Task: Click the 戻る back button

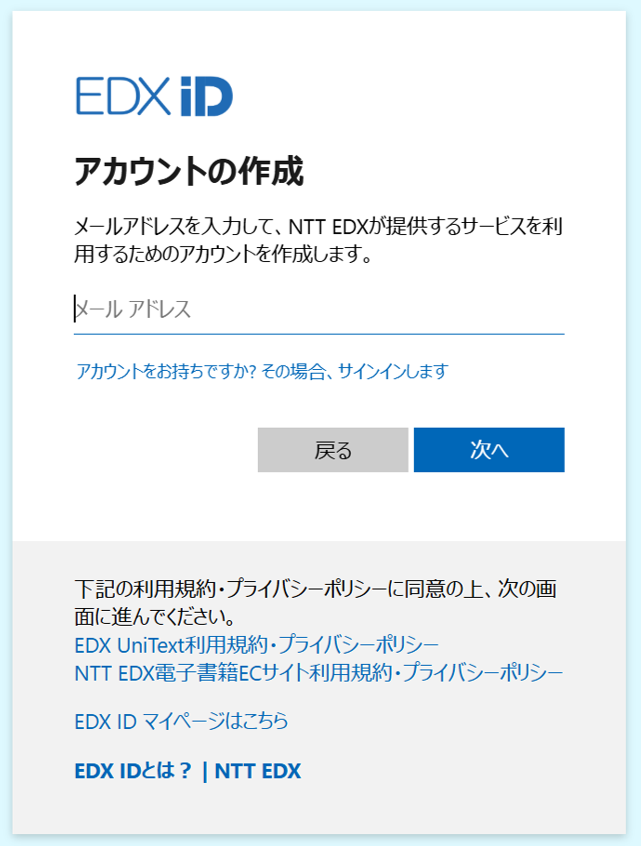Action: click(333, 450)
